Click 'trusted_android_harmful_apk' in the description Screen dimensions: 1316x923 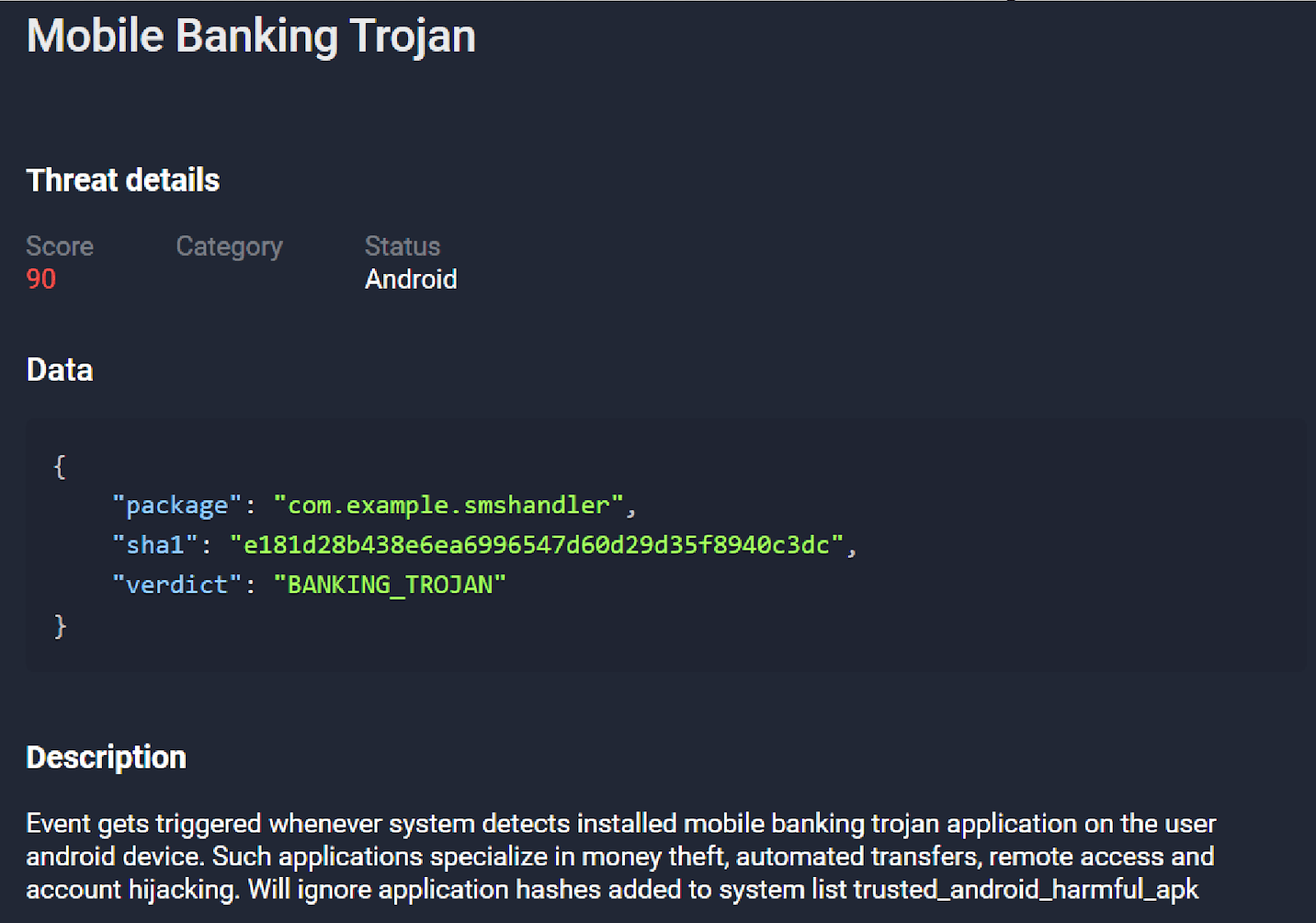click(1026, 889)
